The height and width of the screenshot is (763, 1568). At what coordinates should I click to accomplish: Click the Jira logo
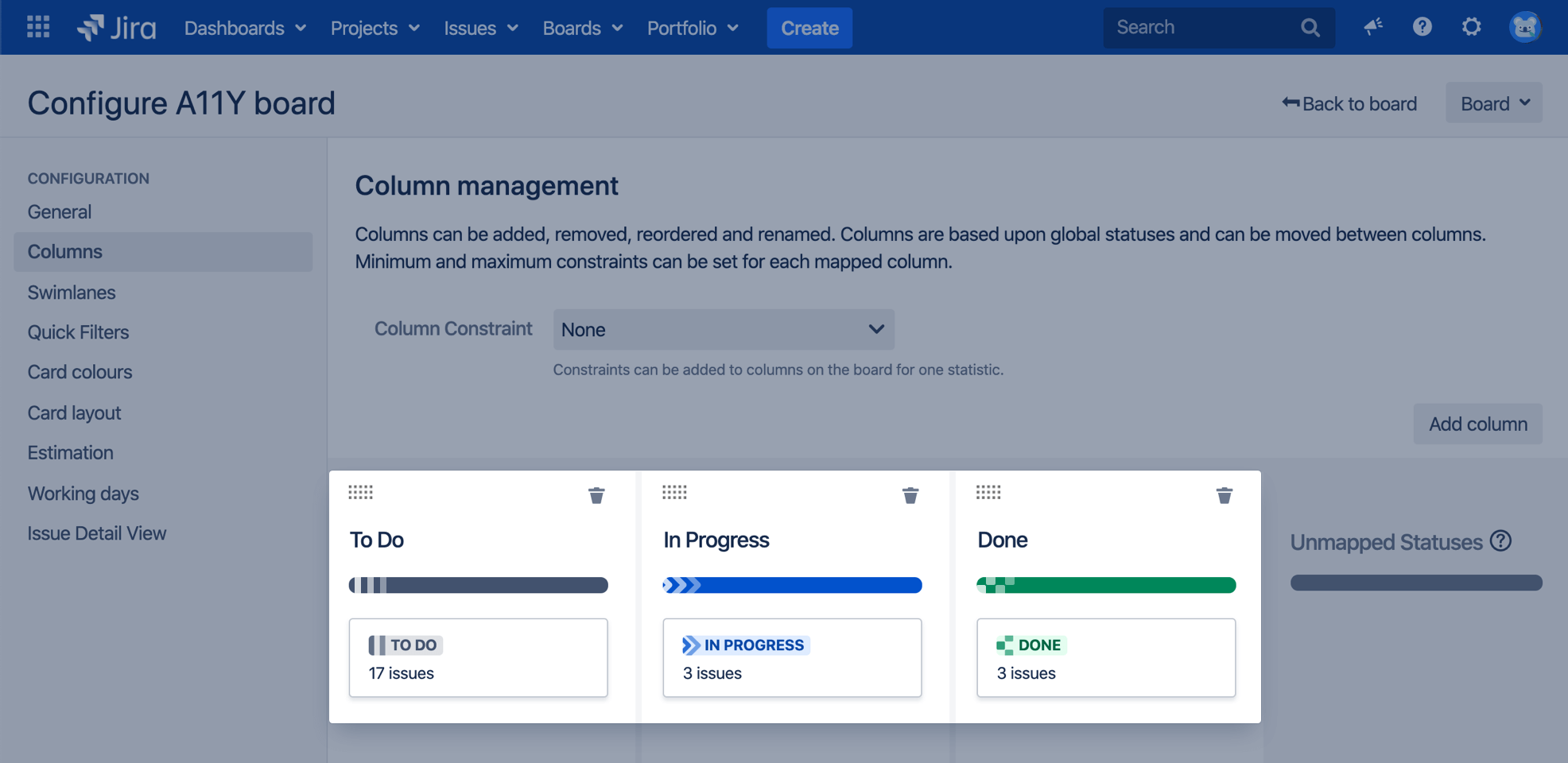[117, 28]
